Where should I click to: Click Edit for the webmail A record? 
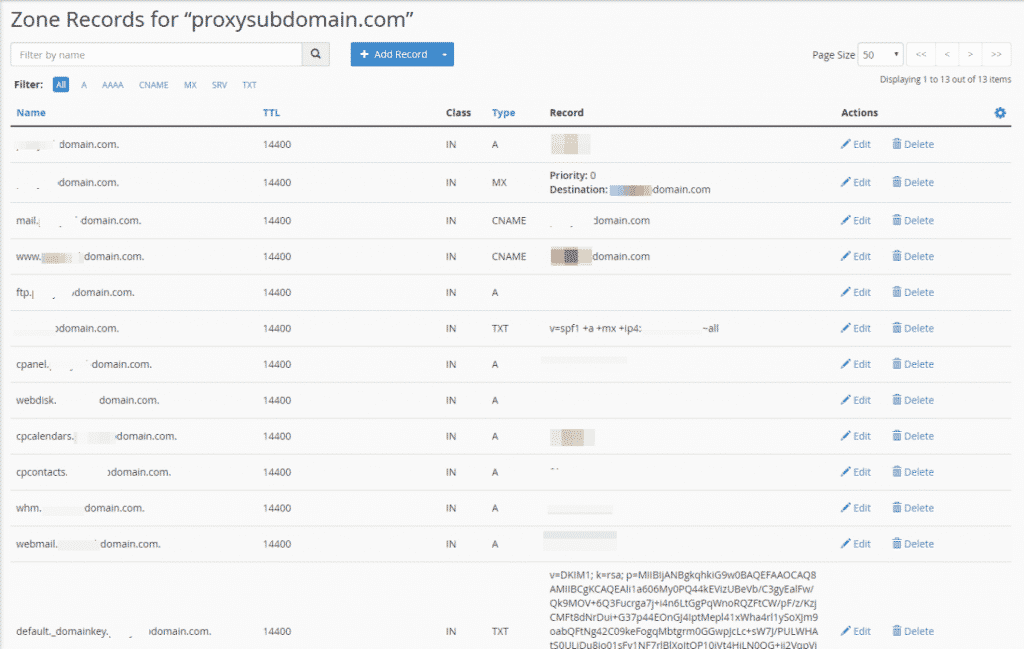(x=855, y=544)
